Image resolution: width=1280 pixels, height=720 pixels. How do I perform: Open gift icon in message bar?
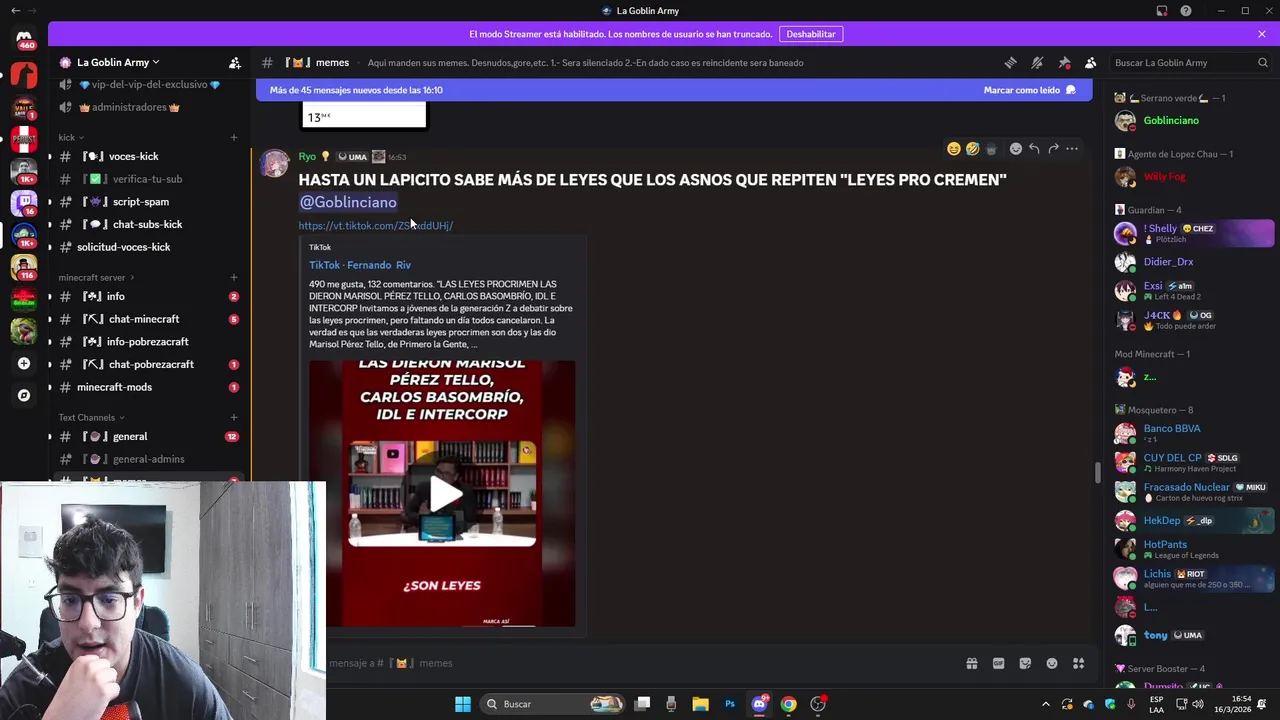[971, 663]
